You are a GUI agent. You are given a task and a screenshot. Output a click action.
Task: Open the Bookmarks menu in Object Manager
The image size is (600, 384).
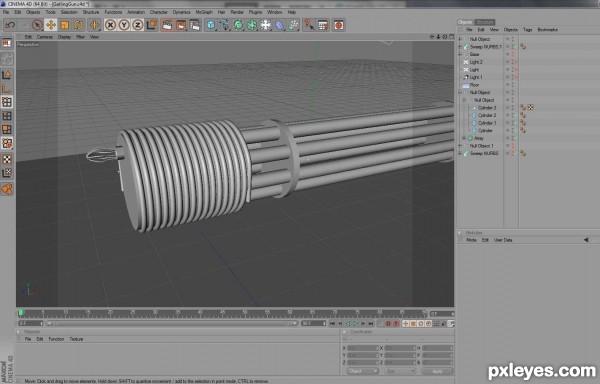pos(548,29)
